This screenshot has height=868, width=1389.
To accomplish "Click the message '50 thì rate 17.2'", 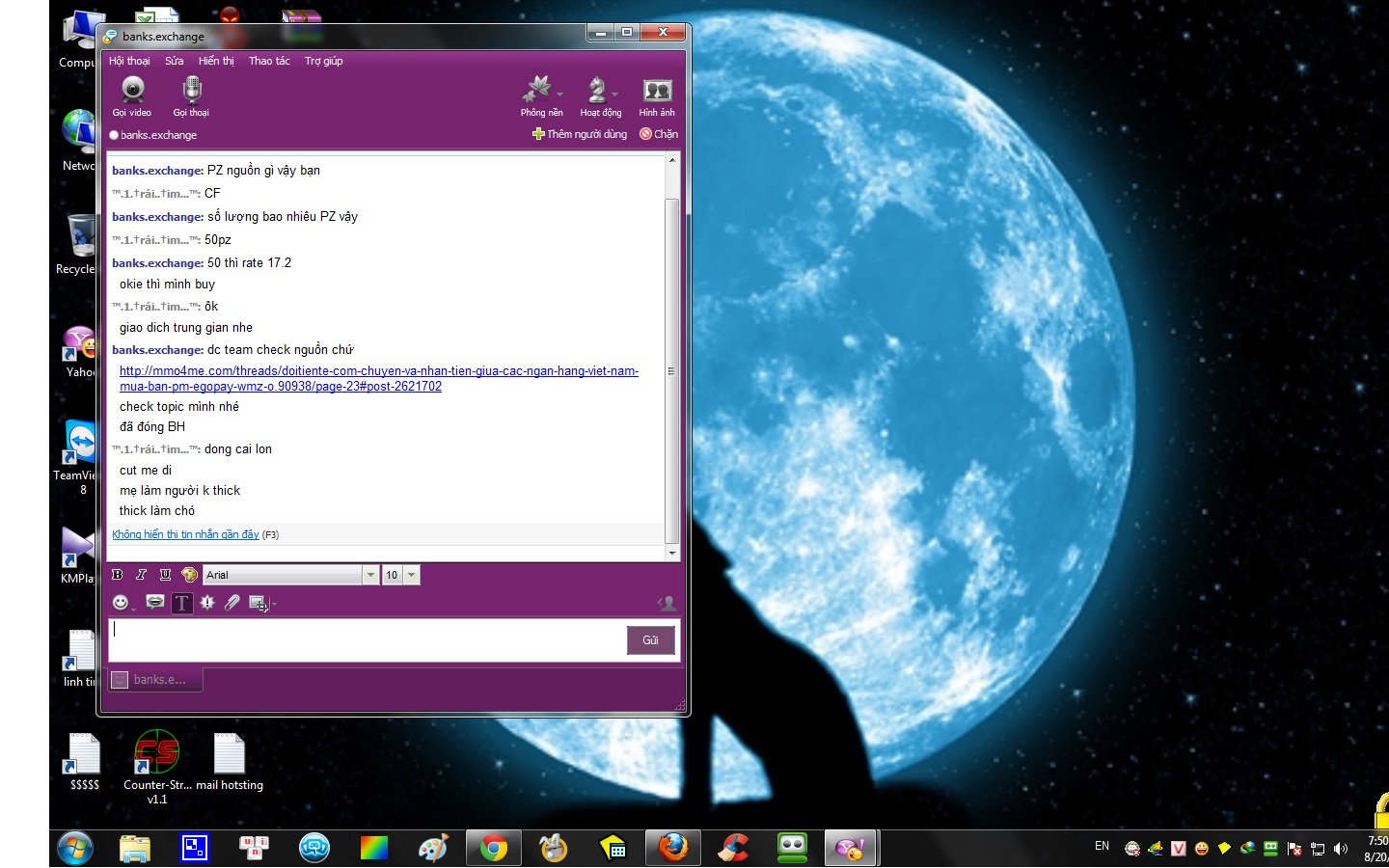I will tap(249, 262).
